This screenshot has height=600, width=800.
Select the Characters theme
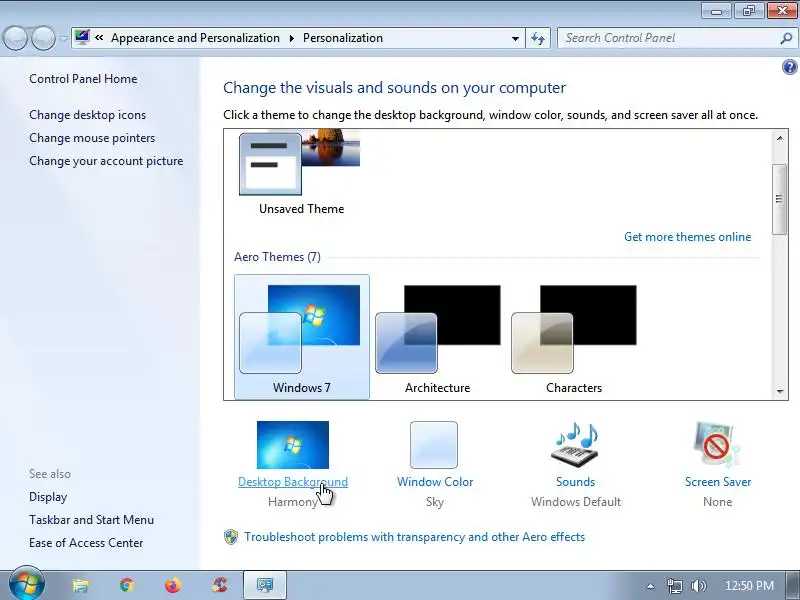pos(574,337)
